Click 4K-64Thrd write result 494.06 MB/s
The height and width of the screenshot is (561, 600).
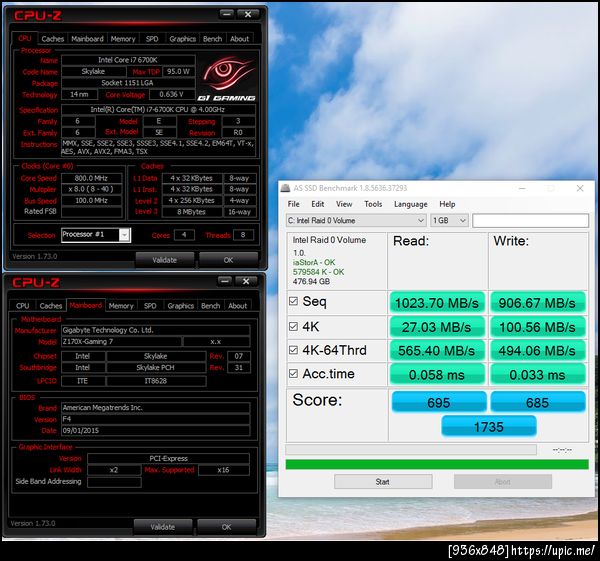click(x=537, y=351)
